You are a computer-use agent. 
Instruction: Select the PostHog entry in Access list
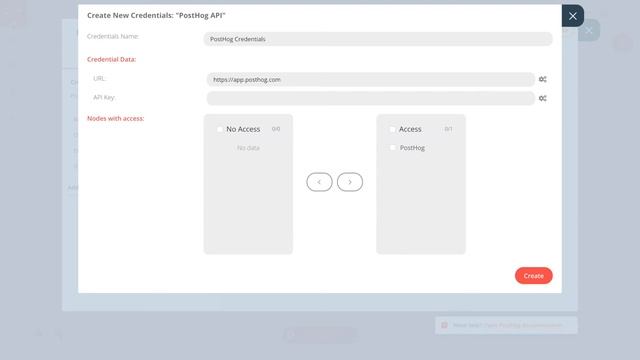412,148
